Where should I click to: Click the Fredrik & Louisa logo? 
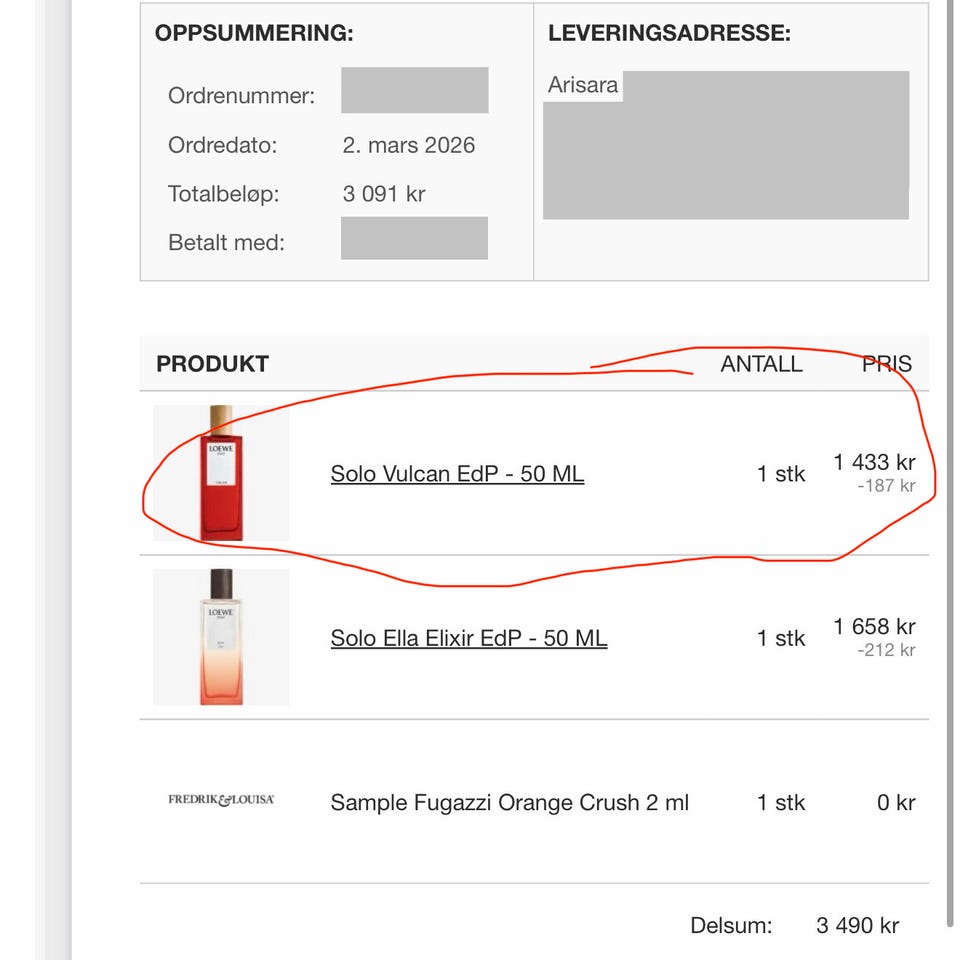221,800
